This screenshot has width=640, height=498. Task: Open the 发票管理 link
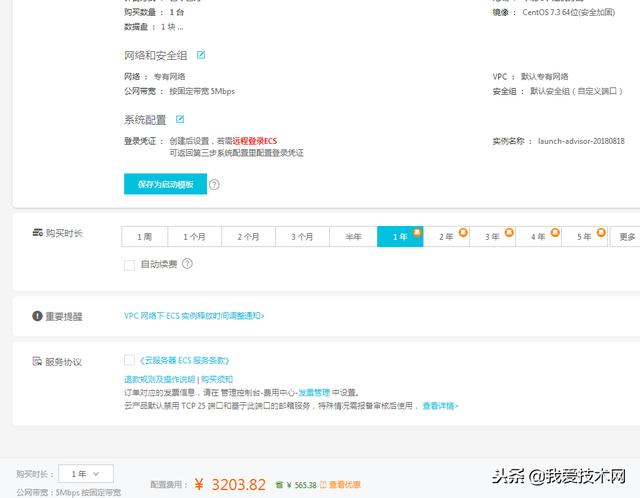pos(314,393)
